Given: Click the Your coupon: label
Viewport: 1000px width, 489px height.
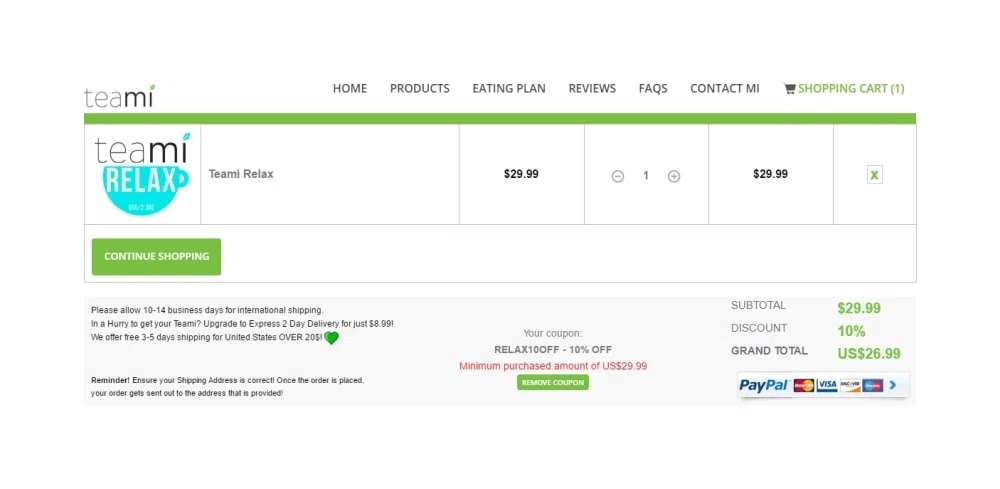Looking at the screenshot, I should click(x=553, y=333).
